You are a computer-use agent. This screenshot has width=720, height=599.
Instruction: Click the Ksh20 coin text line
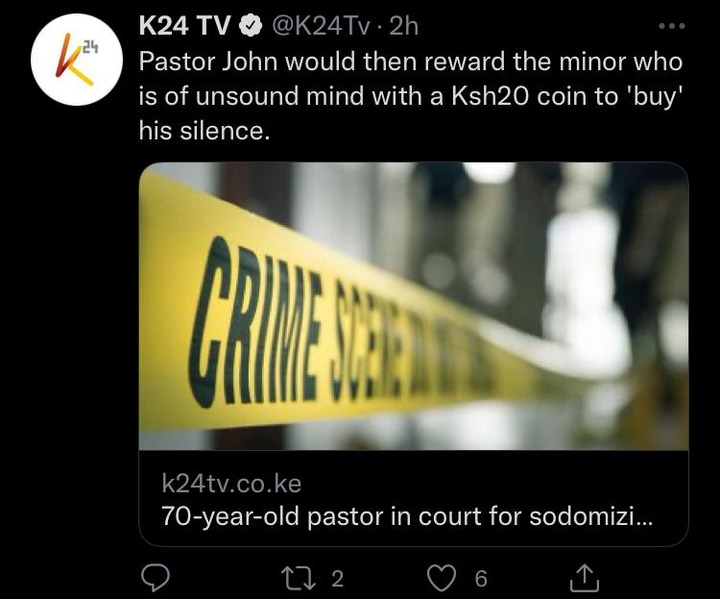click(409, 96)
